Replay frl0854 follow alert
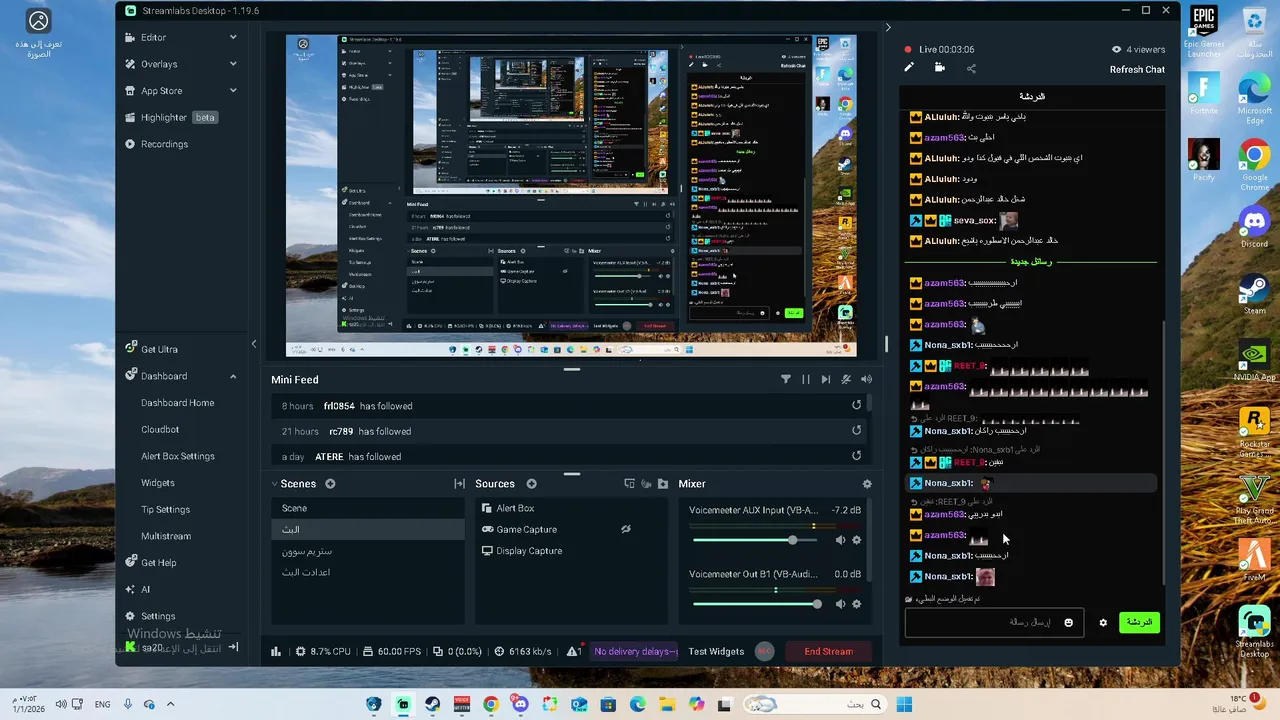Screen dimensions: 1280x720 pyautogui.click(x=856, y=405)
